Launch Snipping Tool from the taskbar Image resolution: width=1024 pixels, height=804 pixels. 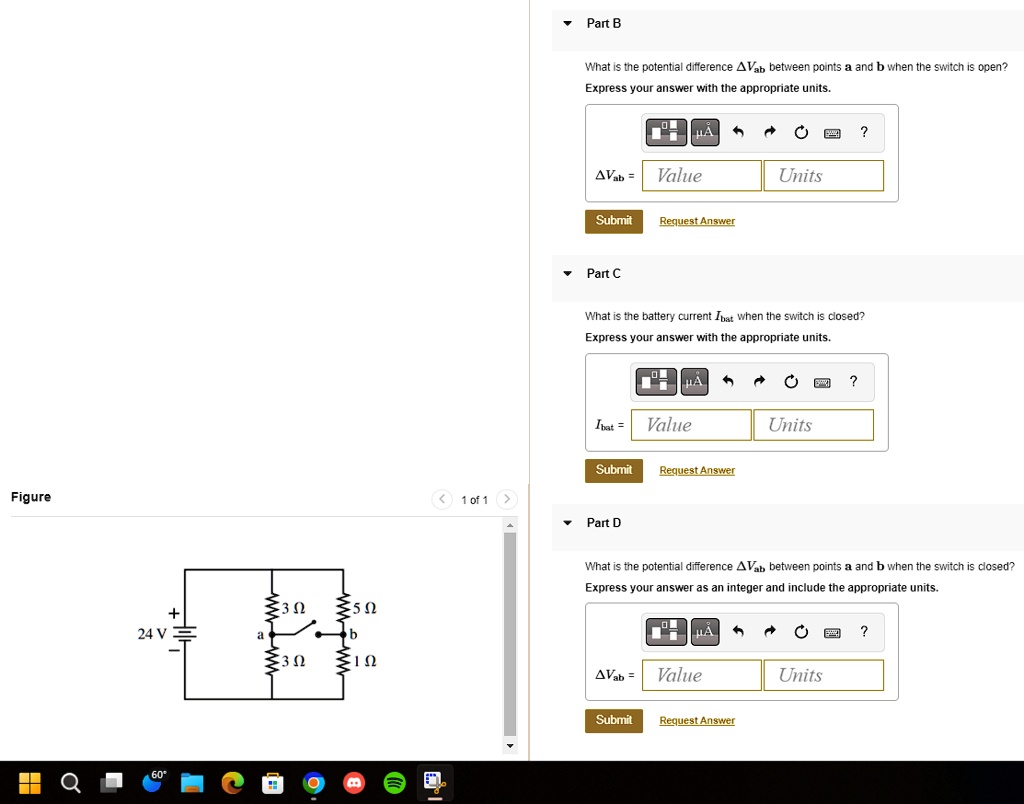(x=434, y=783)
